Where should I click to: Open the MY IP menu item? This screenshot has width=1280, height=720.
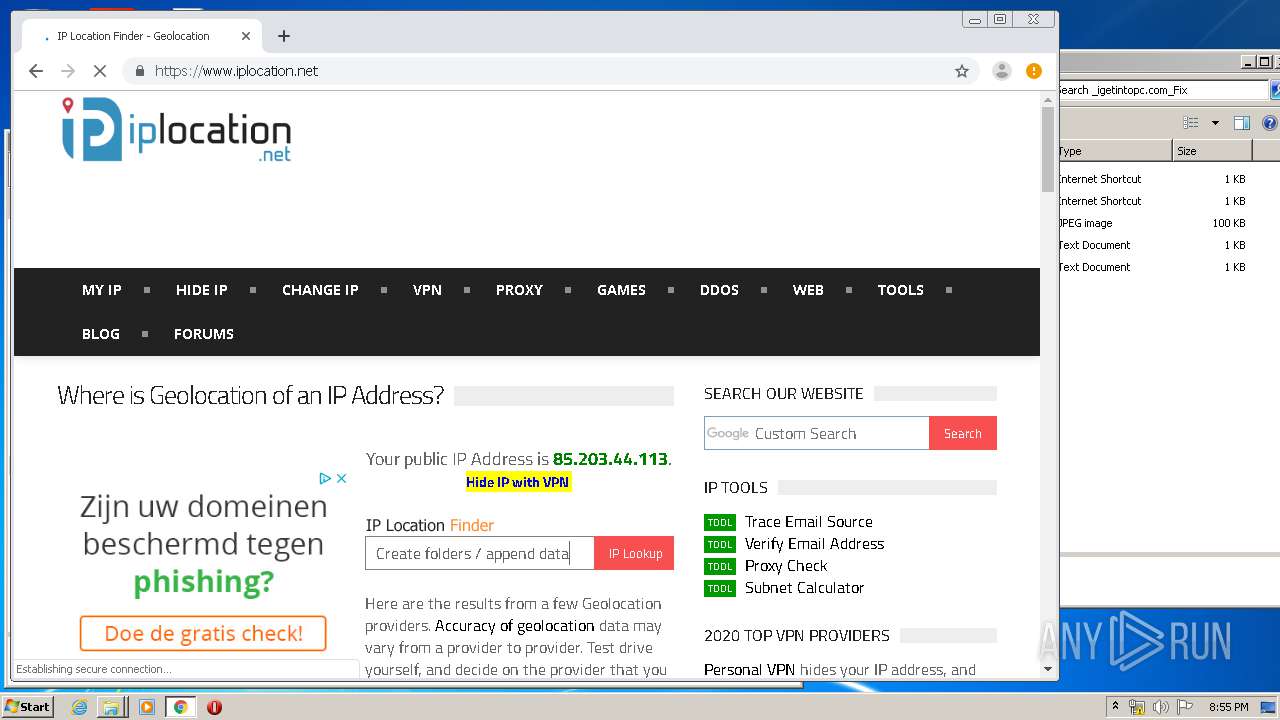pos(102,290)
